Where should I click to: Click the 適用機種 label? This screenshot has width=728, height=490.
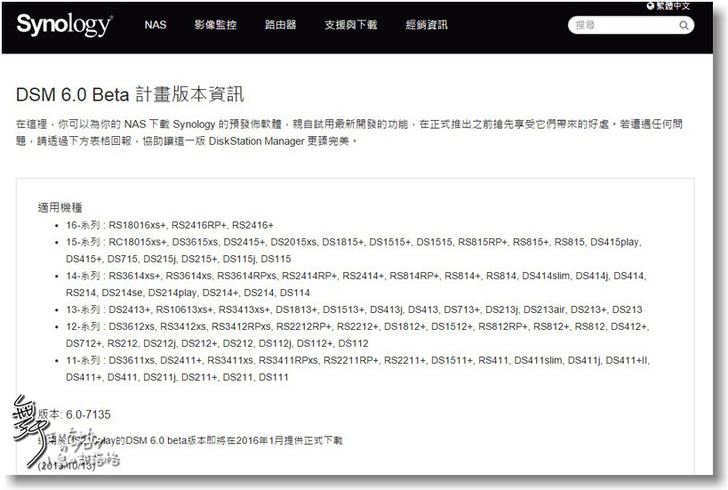click(x=60, y=208)
